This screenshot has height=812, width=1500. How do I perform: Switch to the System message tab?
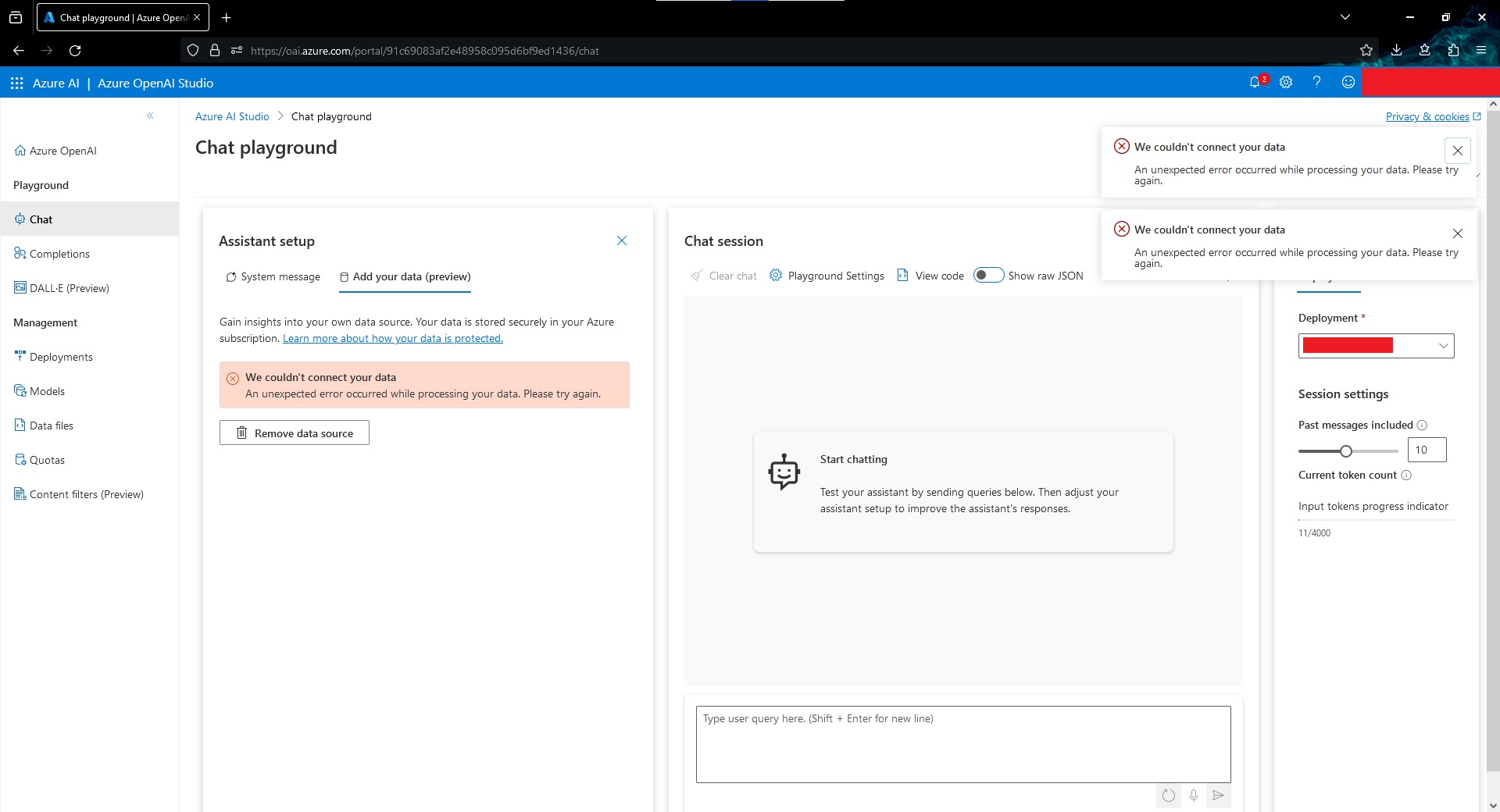(273, 276)
